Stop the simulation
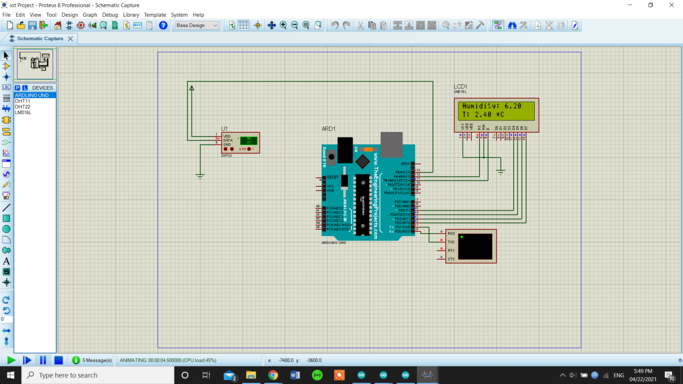 pyautogui.click(x=58, y=360)
